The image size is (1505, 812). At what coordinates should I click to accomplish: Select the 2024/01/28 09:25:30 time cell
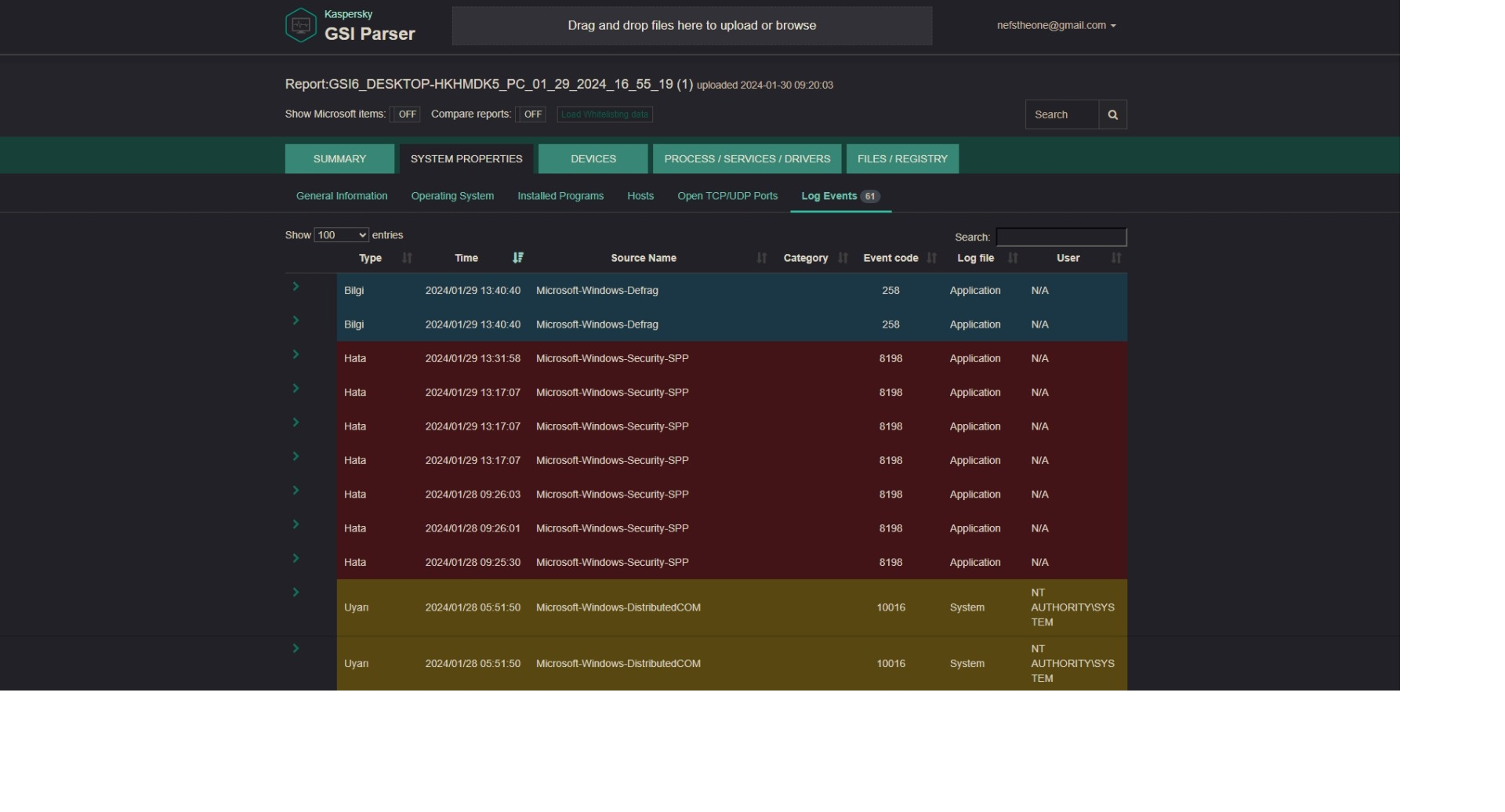(473, 563)
